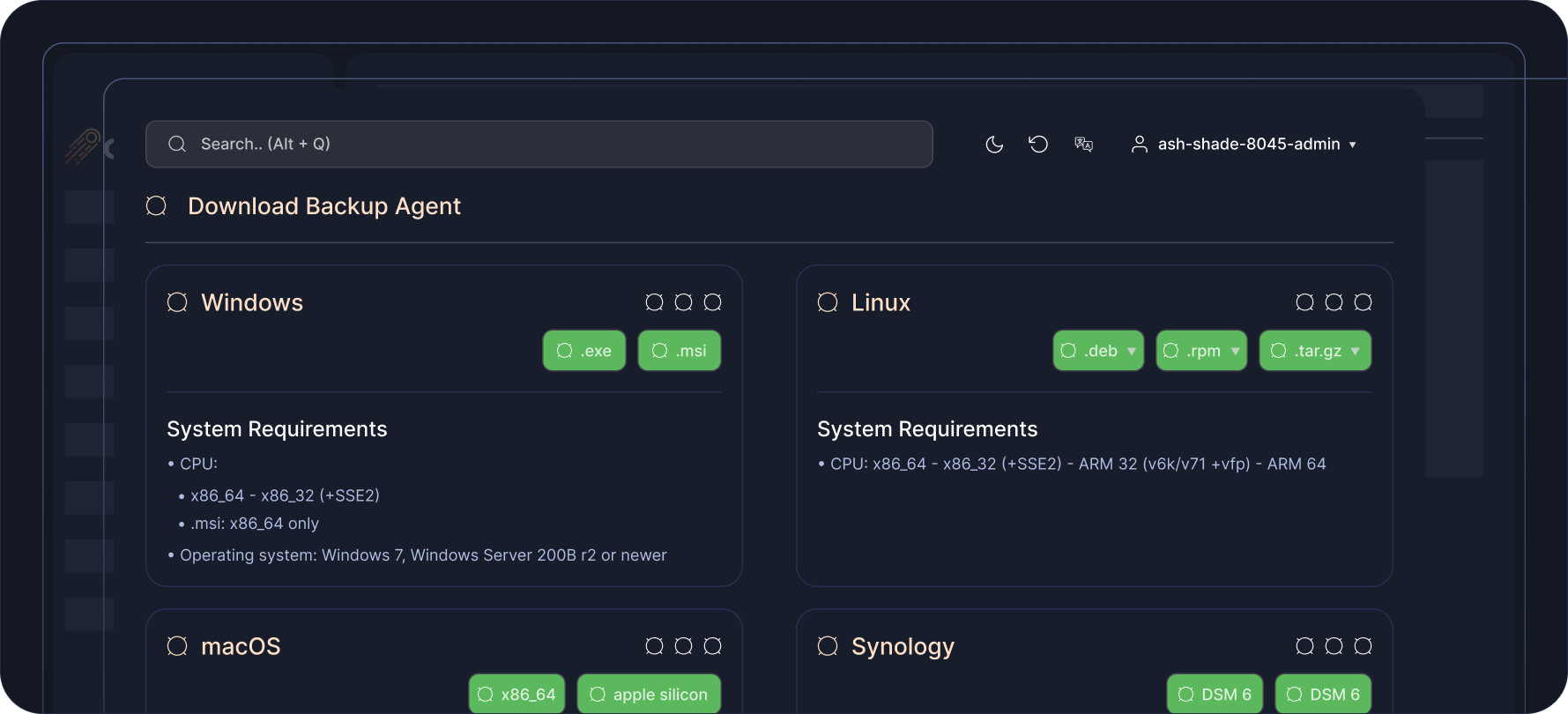Click the icon beside Download Backup Agent
Screen dimensions: 1568x714
point(156,205)
